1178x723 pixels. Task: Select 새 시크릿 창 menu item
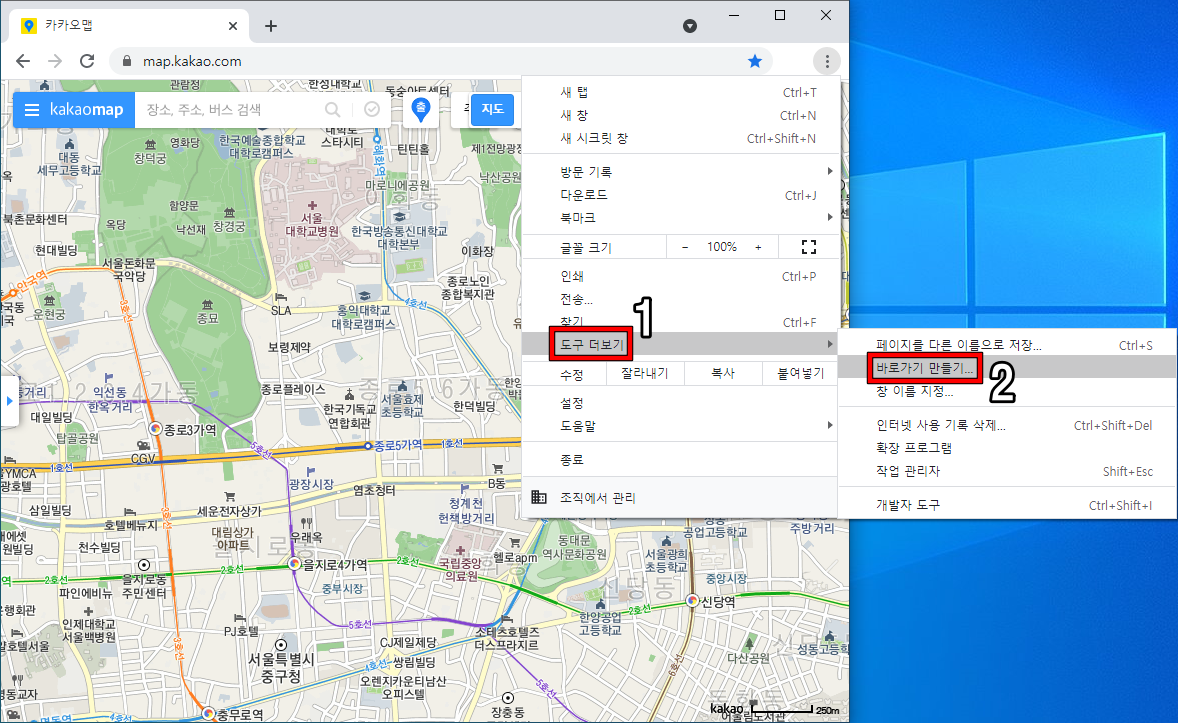[x=680, y=138]
